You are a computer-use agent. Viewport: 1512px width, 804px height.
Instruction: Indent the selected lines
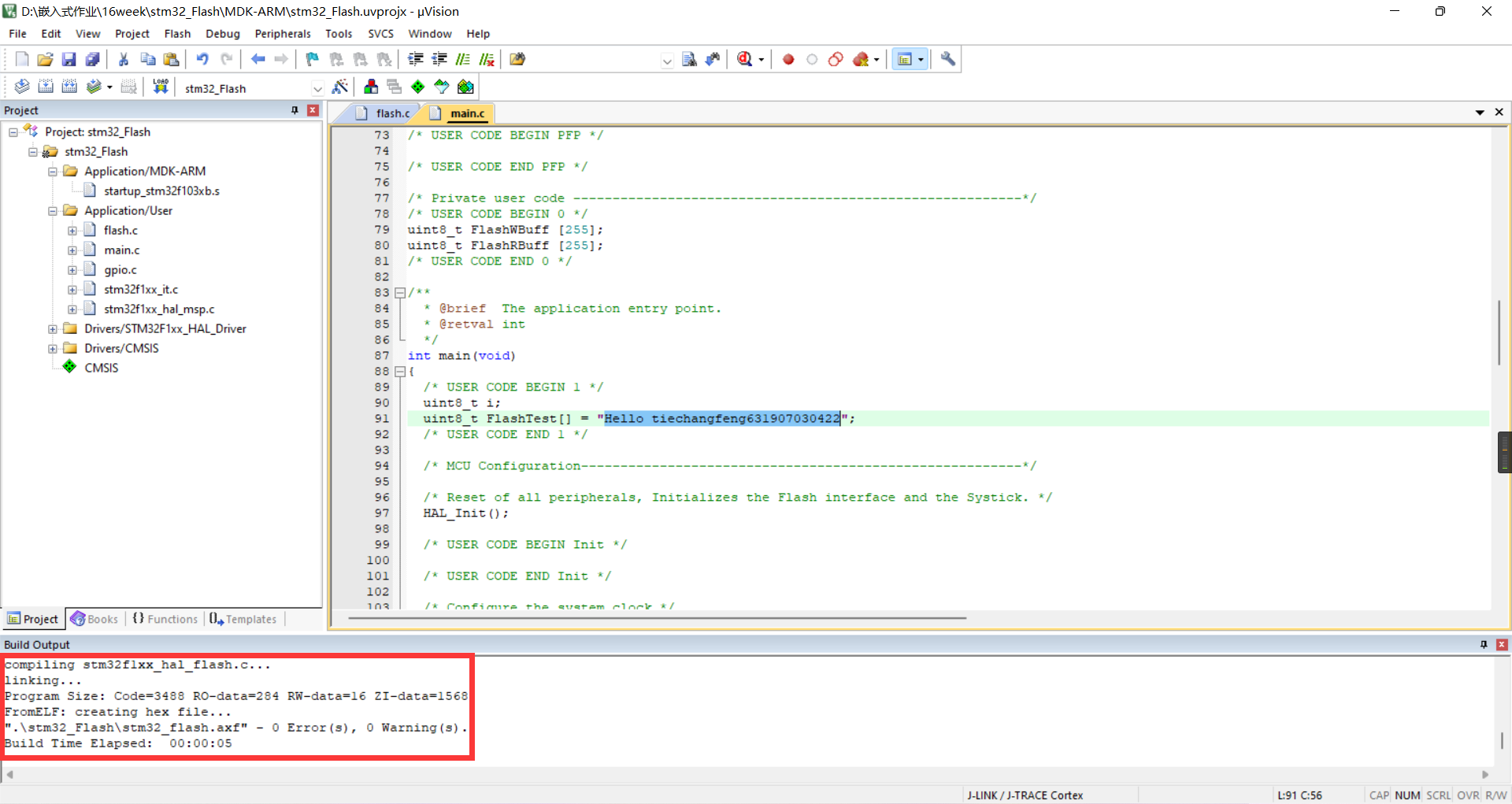click(416, 59)
